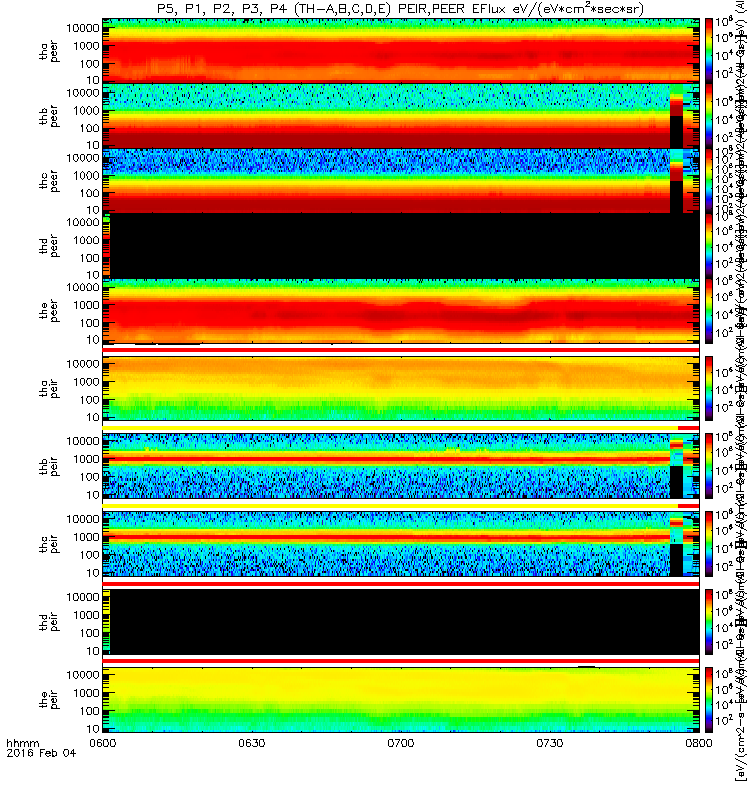The width and height of the screenshot is (750, 800).
Task: Select the "thb peer" panel label
Action: pos(49,116)
